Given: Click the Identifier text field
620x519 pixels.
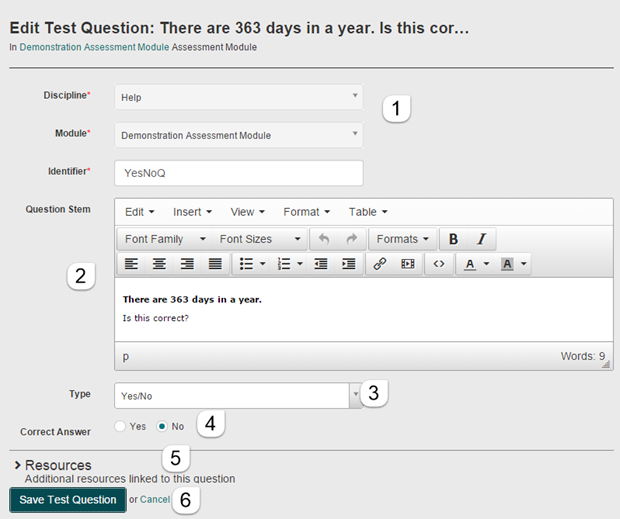Looking at the screenshot, I should [238, 172].
